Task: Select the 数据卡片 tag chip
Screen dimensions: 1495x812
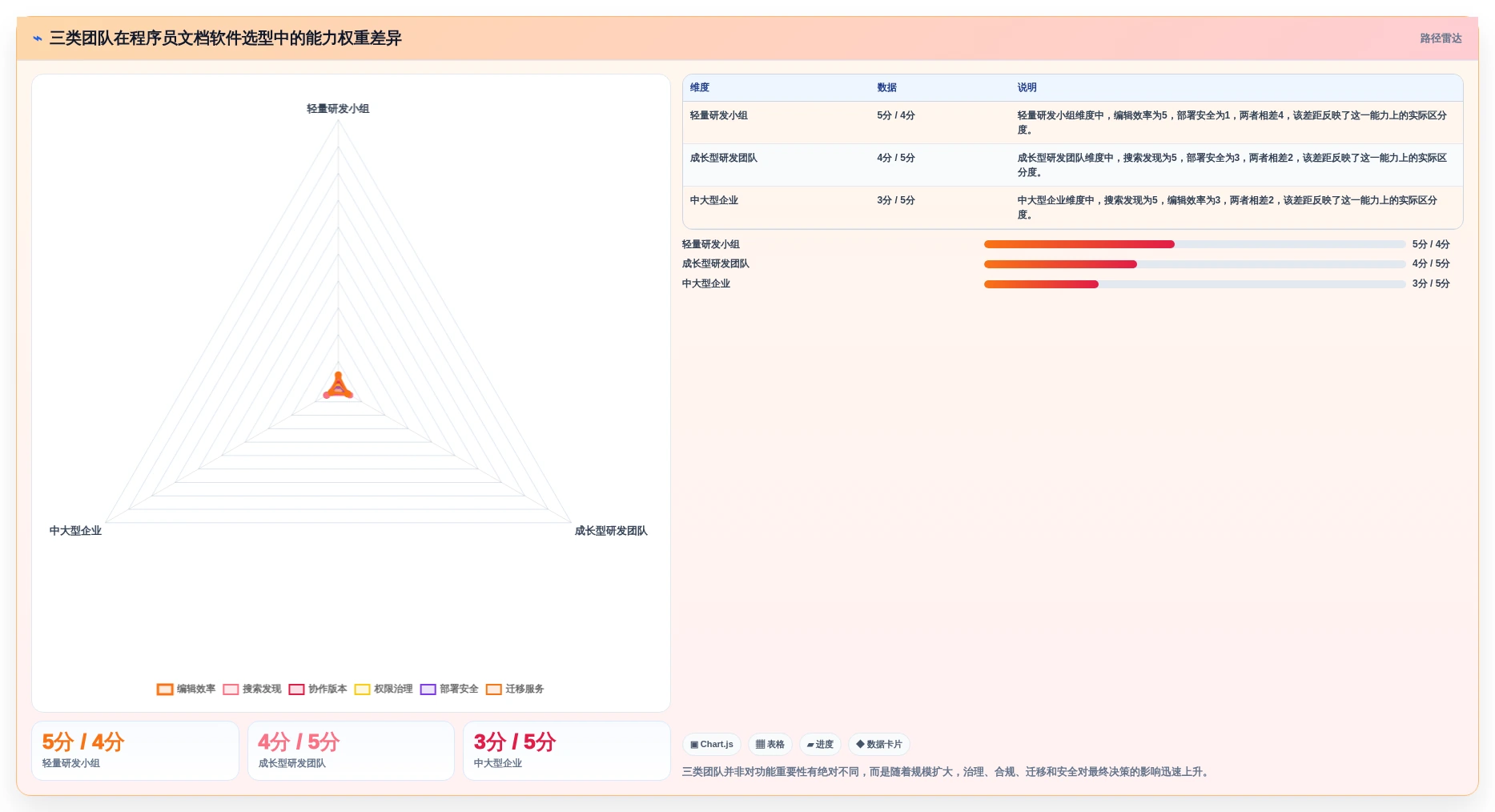Action: (879, 744)
